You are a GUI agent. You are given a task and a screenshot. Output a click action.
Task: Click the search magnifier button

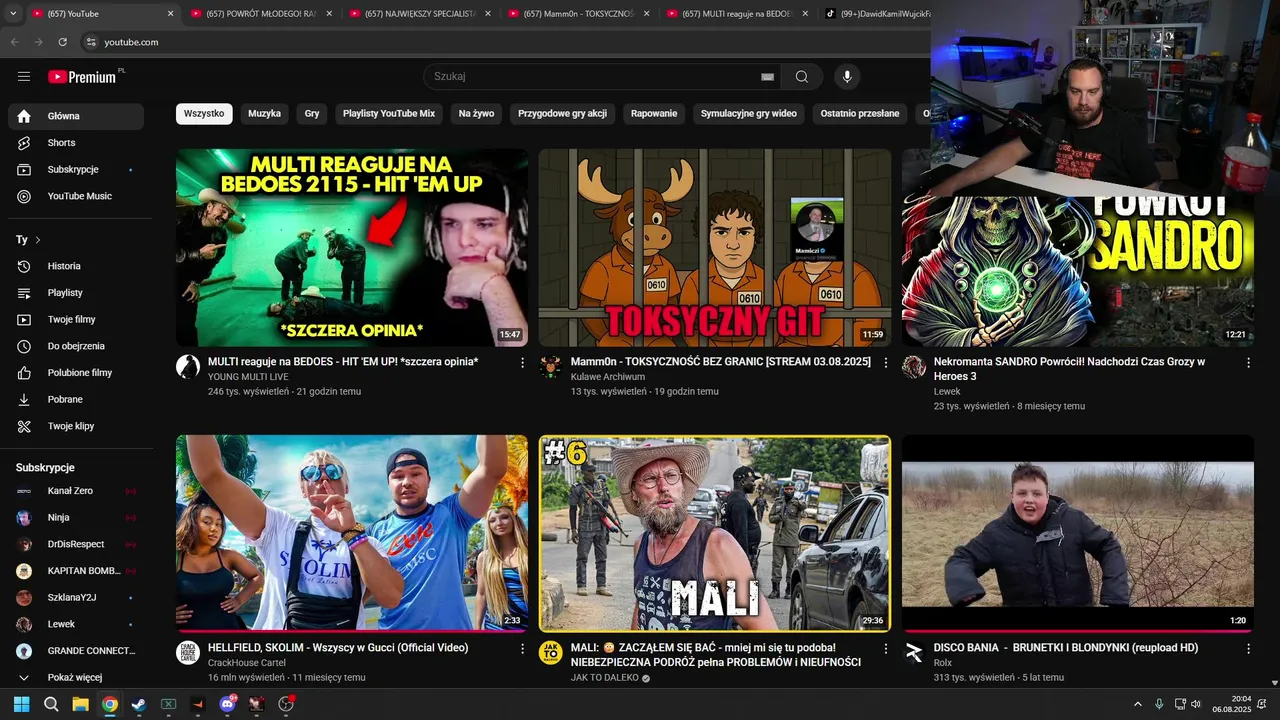pyautogui.click(x=802, y=77)
